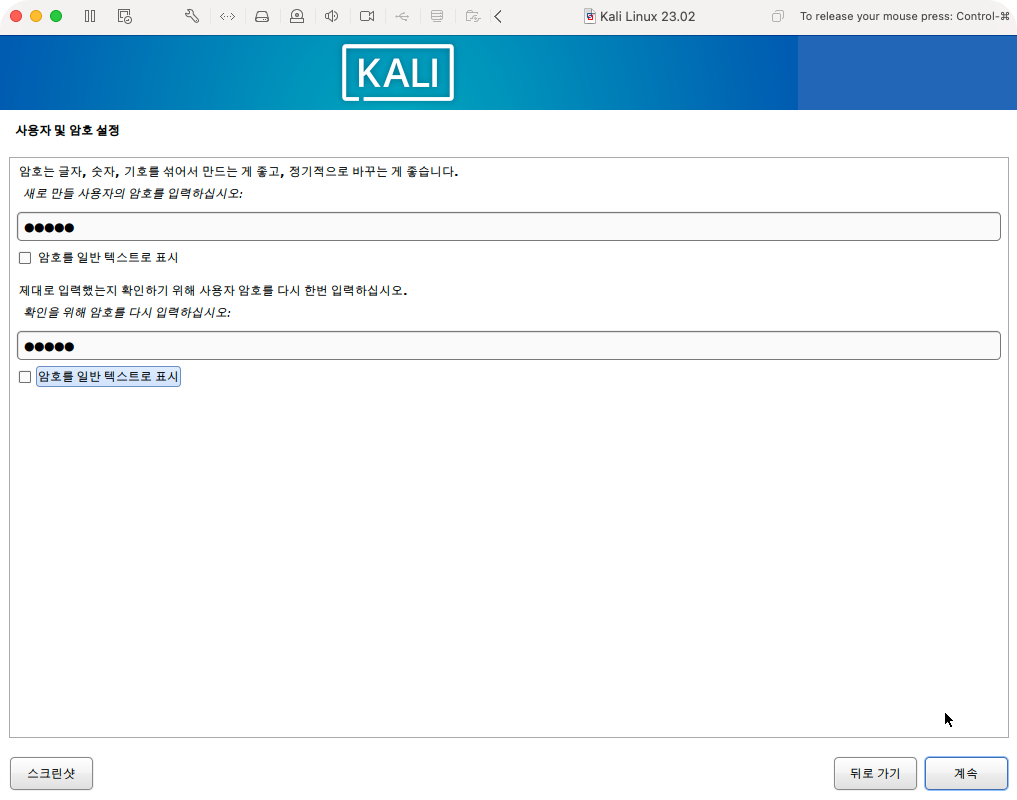
Task: Focus the new user password field
Action: tap(508, 226)
